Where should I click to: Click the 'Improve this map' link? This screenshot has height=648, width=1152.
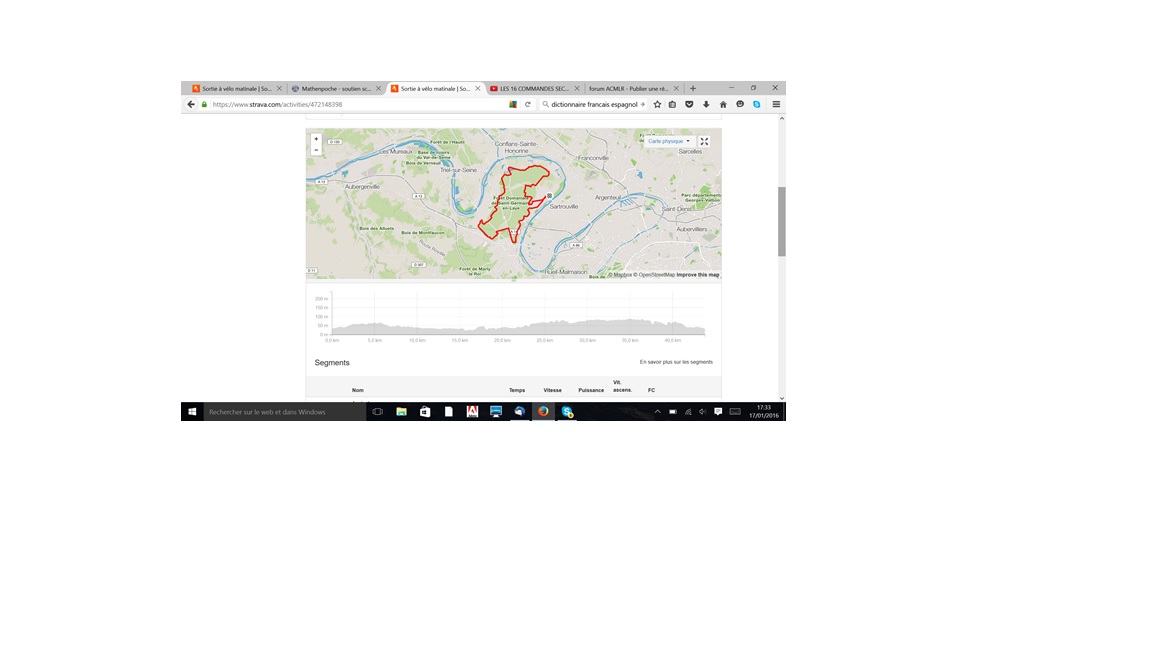(697, 274)
